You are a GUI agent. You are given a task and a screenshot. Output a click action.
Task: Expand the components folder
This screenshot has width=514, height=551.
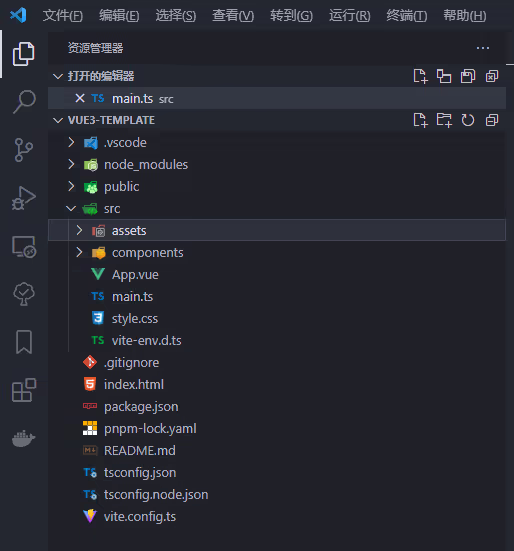pos(79,252)
